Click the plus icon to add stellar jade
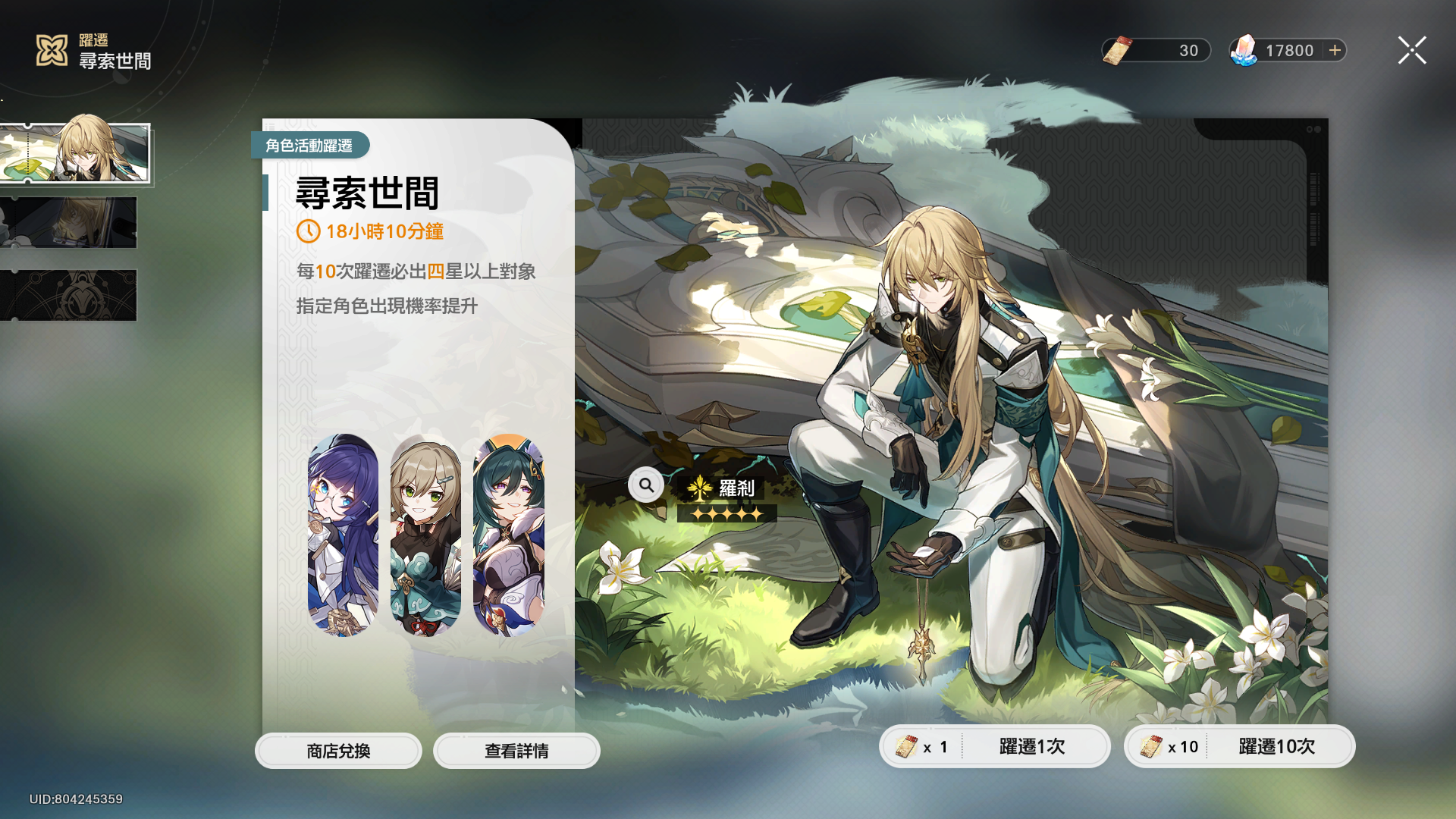 click(1335, 50)
